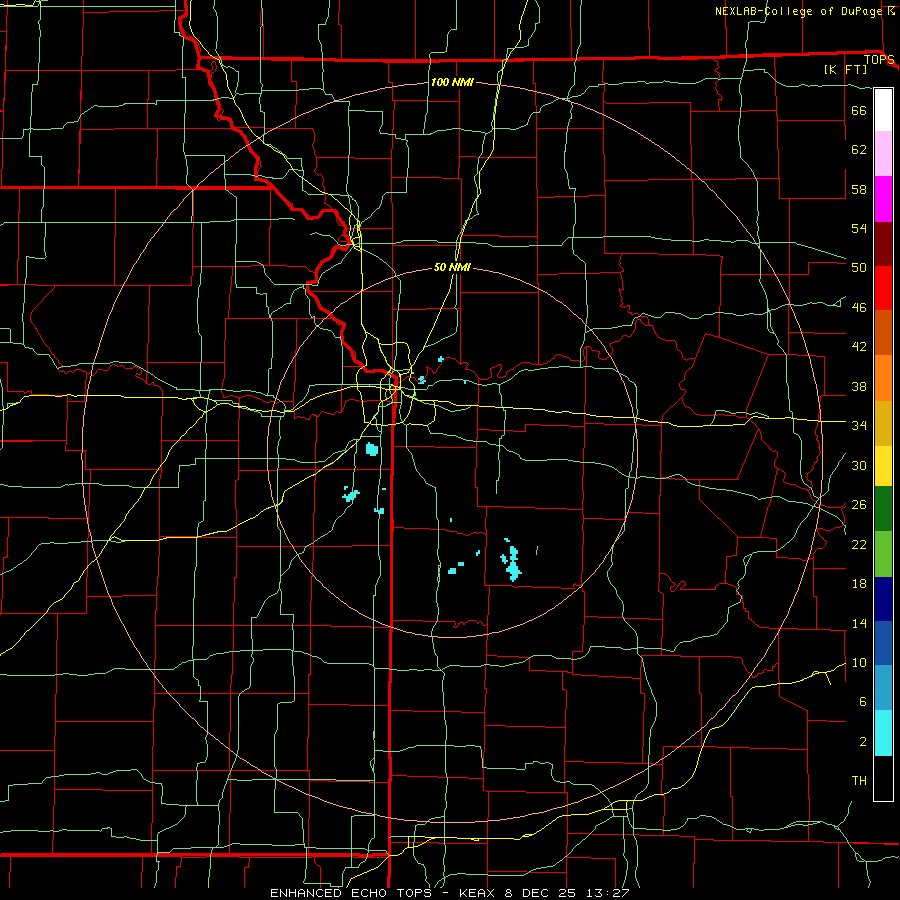Click the legend value '6'

tap(863, 701)
